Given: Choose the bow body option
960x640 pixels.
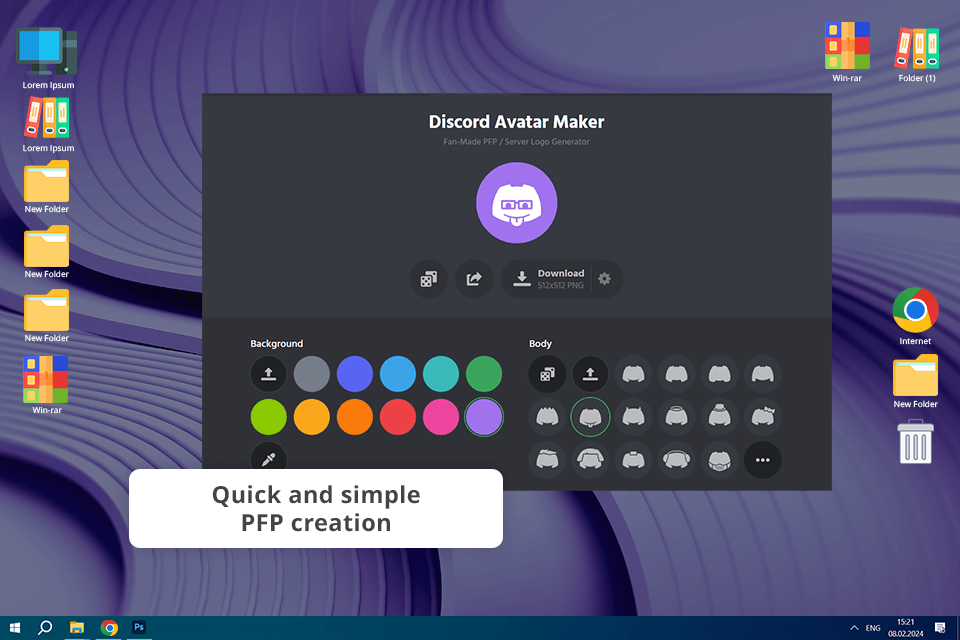Looking at the screenshot, I should point(763,416).
